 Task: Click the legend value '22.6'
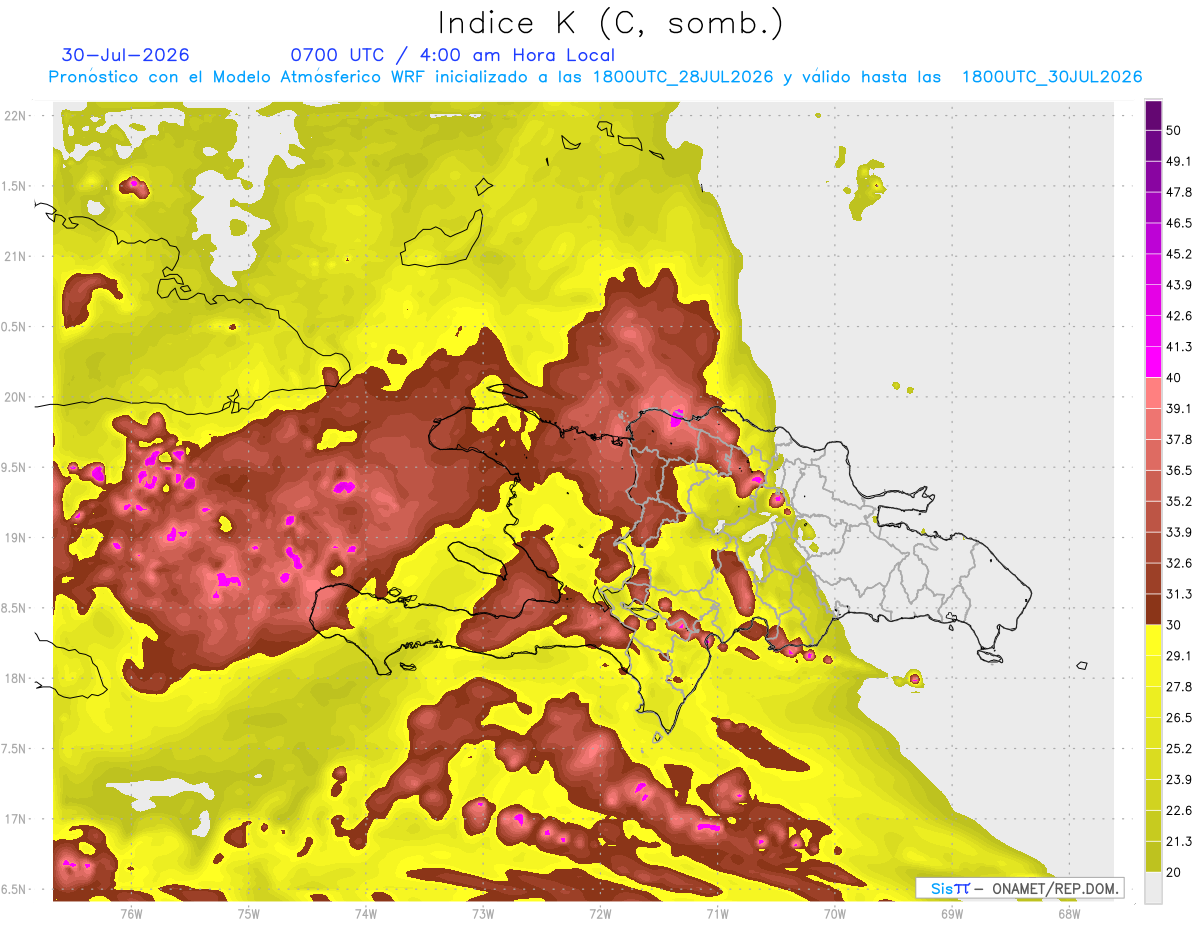point(1179,811)
